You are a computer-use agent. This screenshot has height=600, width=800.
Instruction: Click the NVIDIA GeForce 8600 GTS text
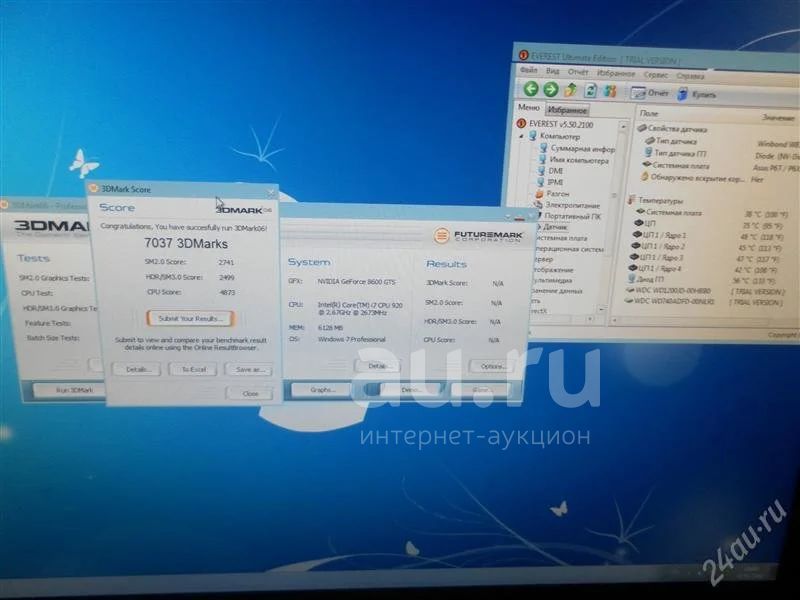[356, 282]
